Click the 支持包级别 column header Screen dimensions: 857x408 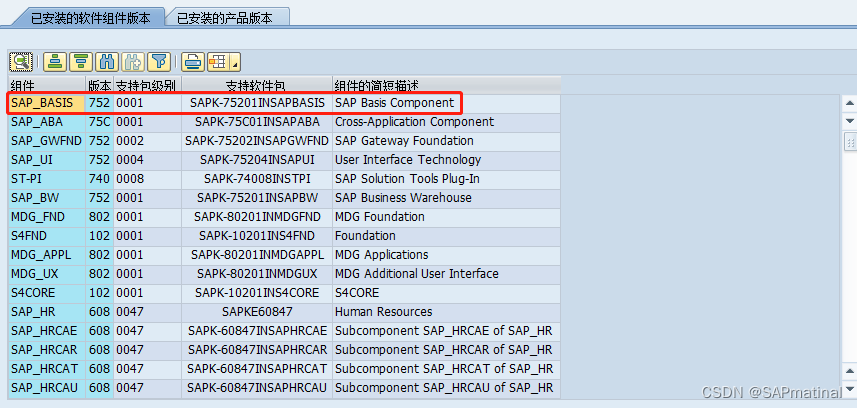[147, 85]
